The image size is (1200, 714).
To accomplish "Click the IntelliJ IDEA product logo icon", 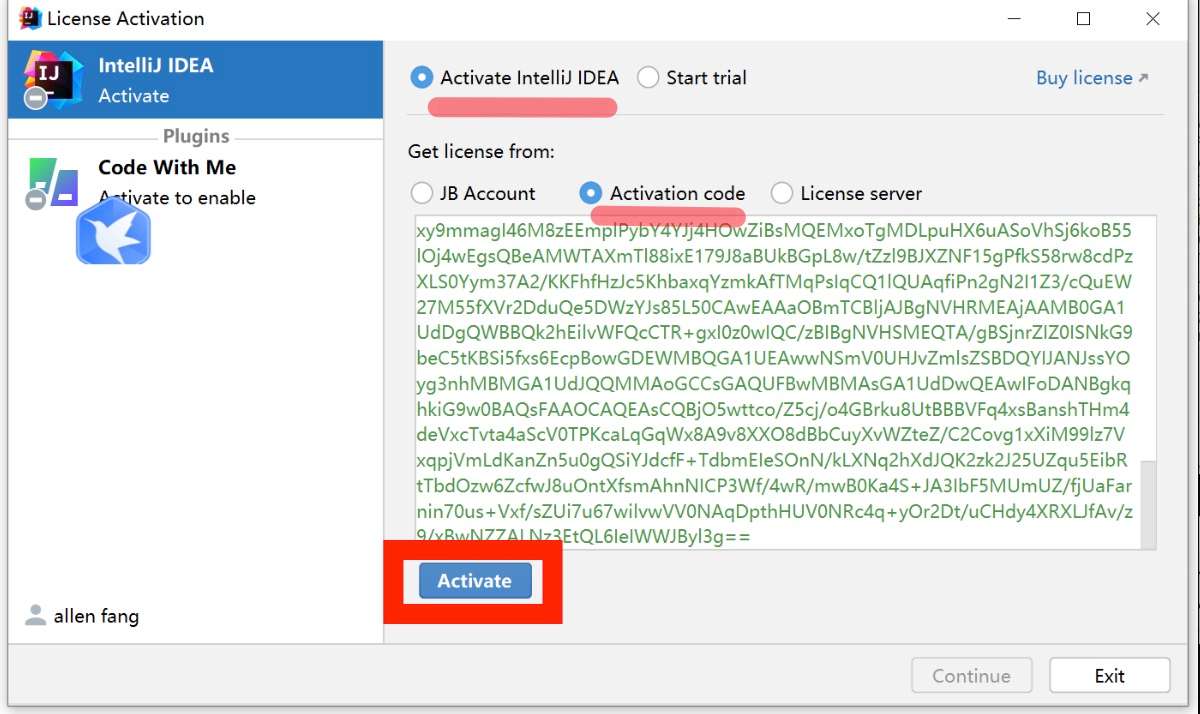I will [52, 80].
